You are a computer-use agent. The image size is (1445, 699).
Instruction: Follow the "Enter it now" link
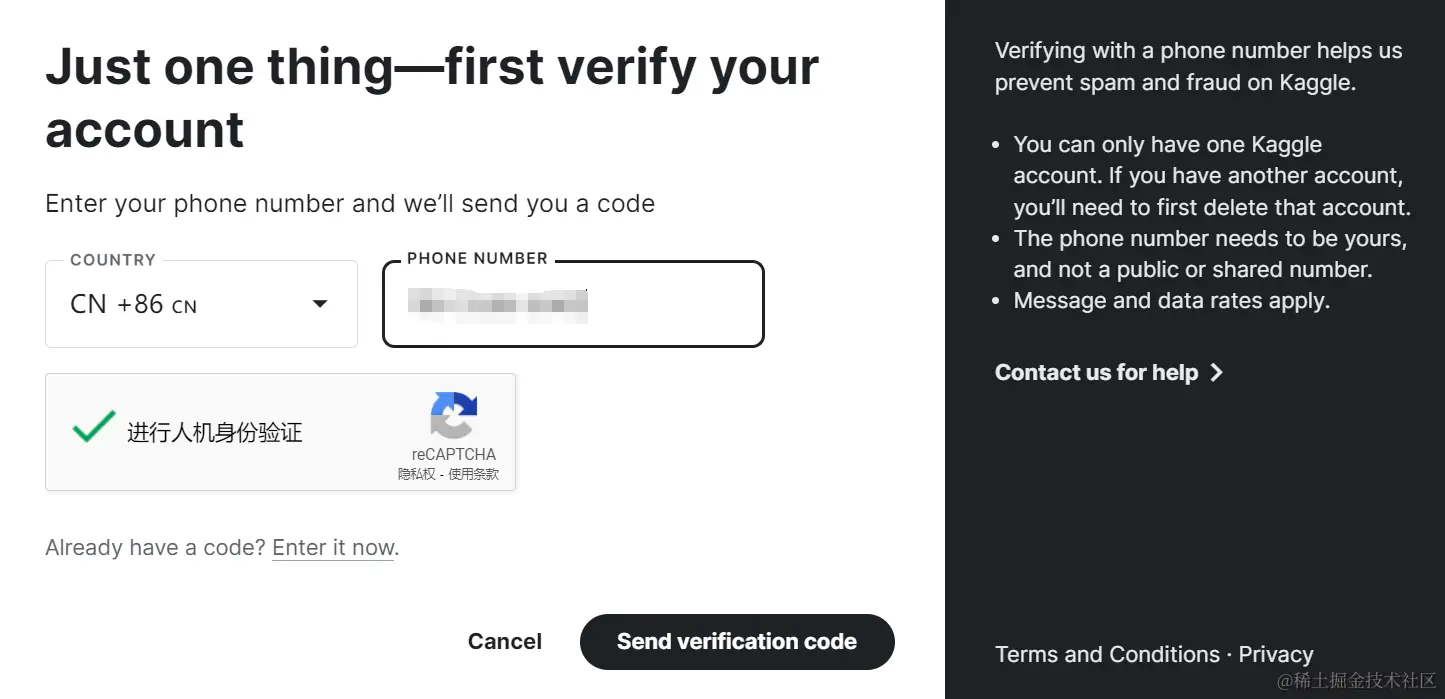click(x=333, y=548)
